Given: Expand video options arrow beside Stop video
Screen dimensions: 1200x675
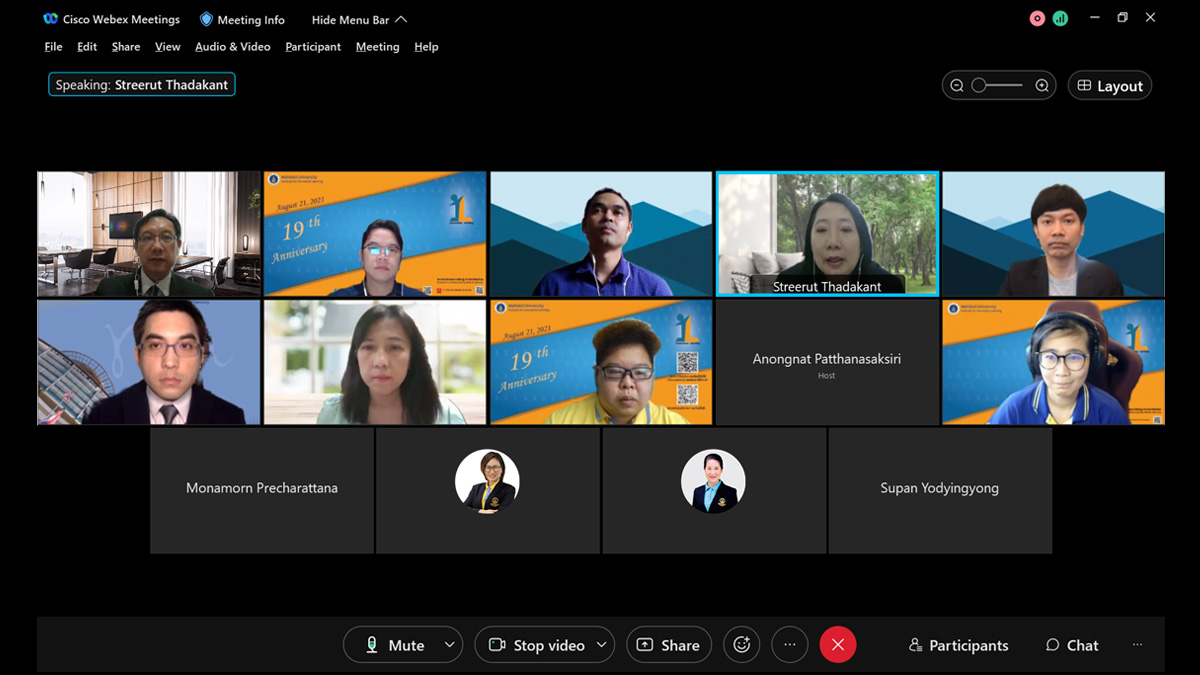Looking at the screenshot, I should click(x=602, y=645).
